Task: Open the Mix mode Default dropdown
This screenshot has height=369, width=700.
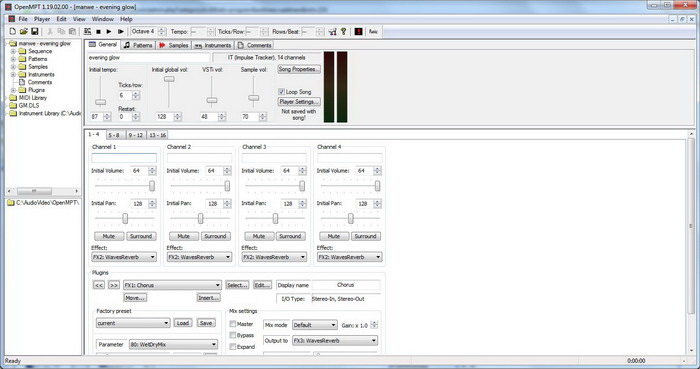Action: pos(315,325)
